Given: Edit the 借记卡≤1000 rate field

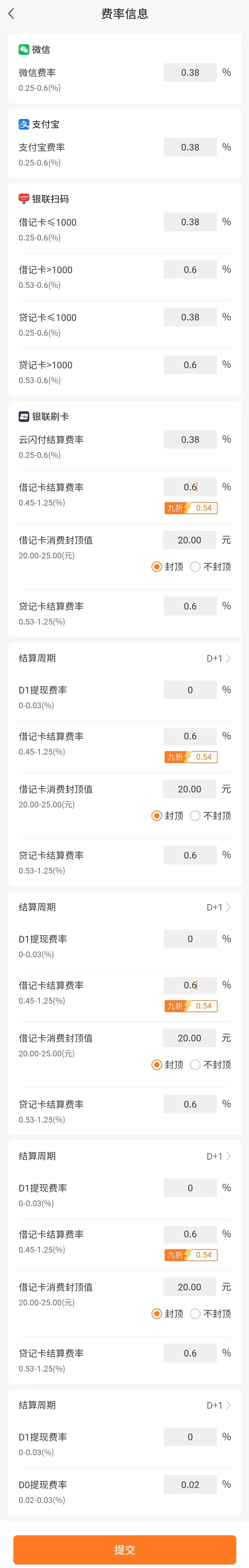Looking at the screenshot, I should 190,222.
